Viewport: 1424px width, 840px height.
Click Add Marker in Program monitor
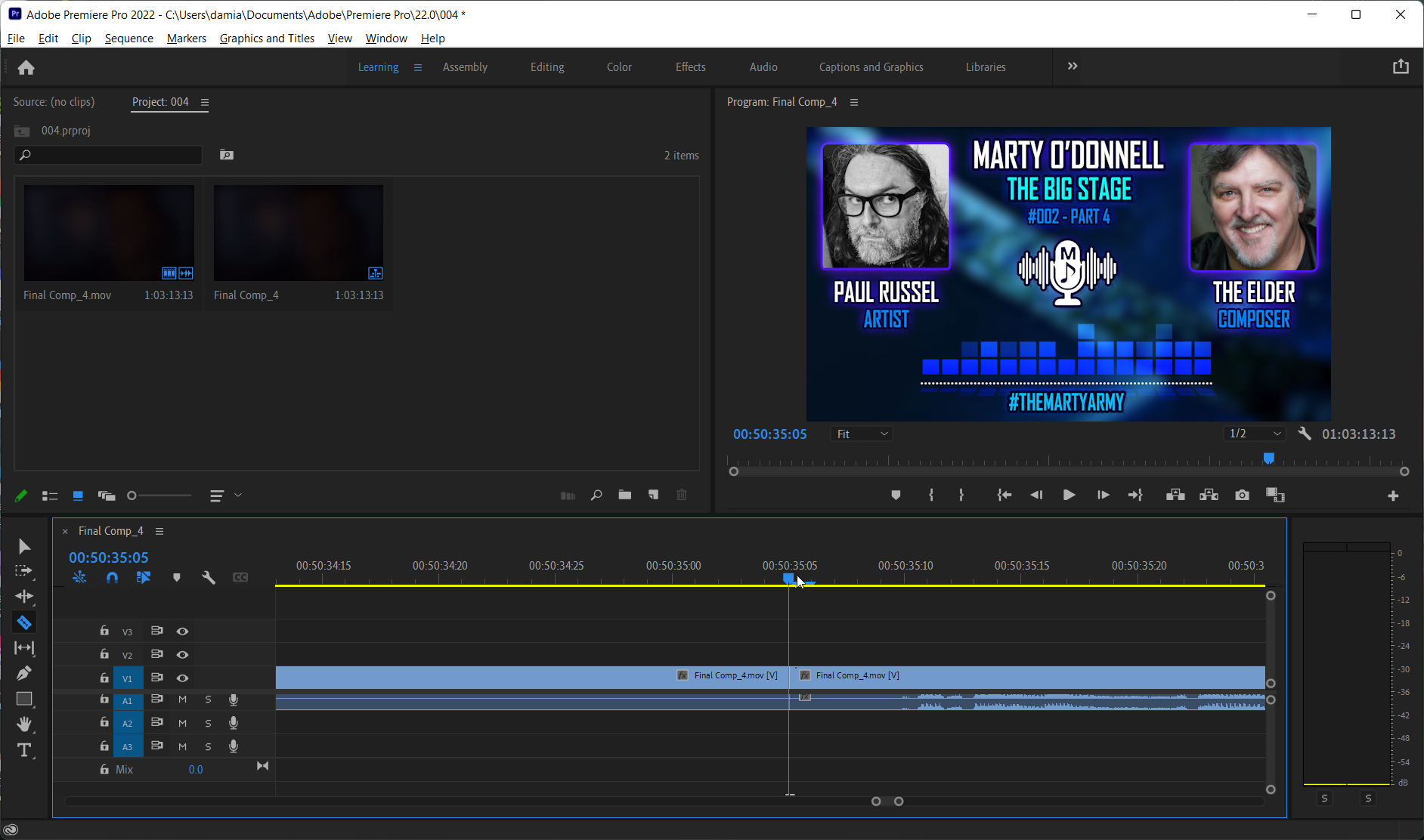(896, 495)
